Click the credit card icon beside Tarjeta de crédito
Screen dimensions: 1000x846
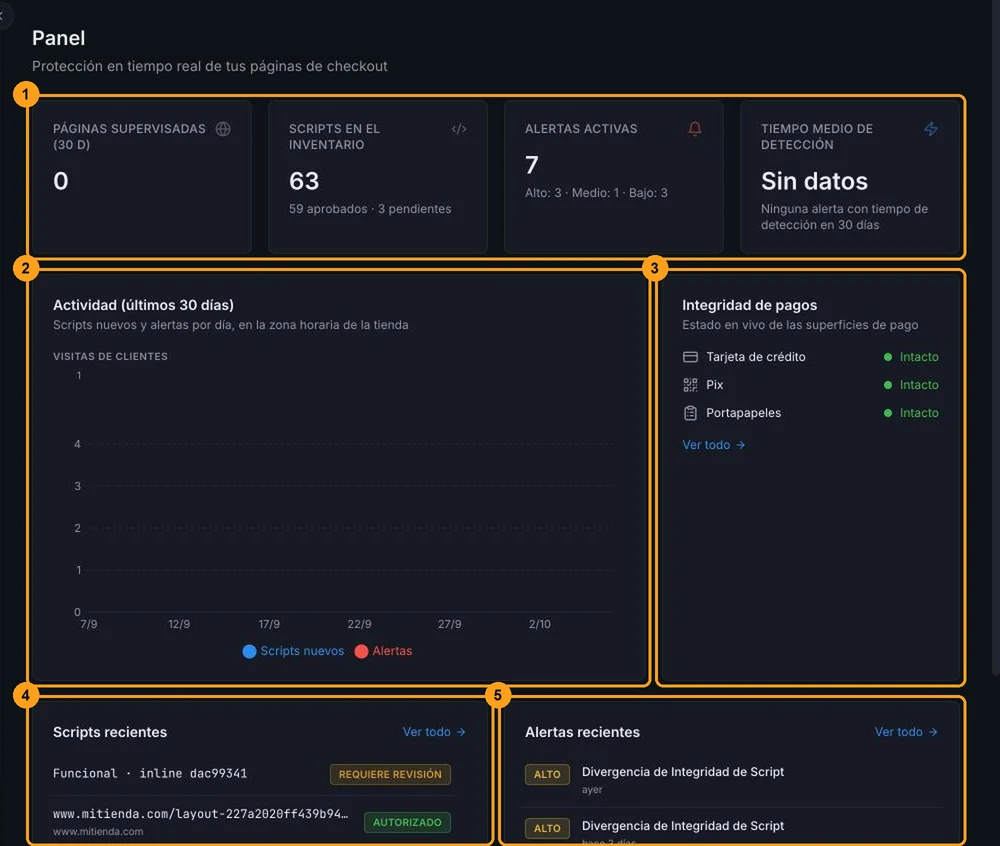[x=690, y=357]
